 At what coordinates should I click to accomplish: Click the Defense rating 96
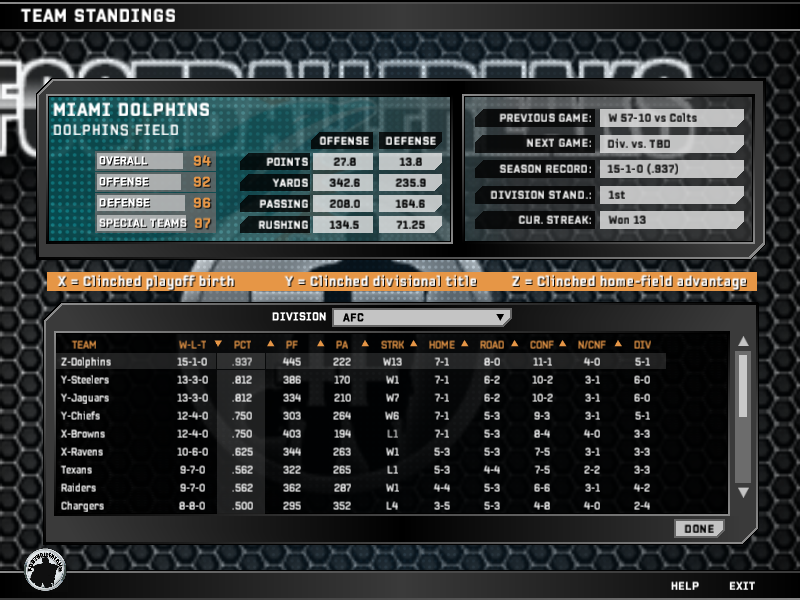pyautogui.click(x=202, y=203)
